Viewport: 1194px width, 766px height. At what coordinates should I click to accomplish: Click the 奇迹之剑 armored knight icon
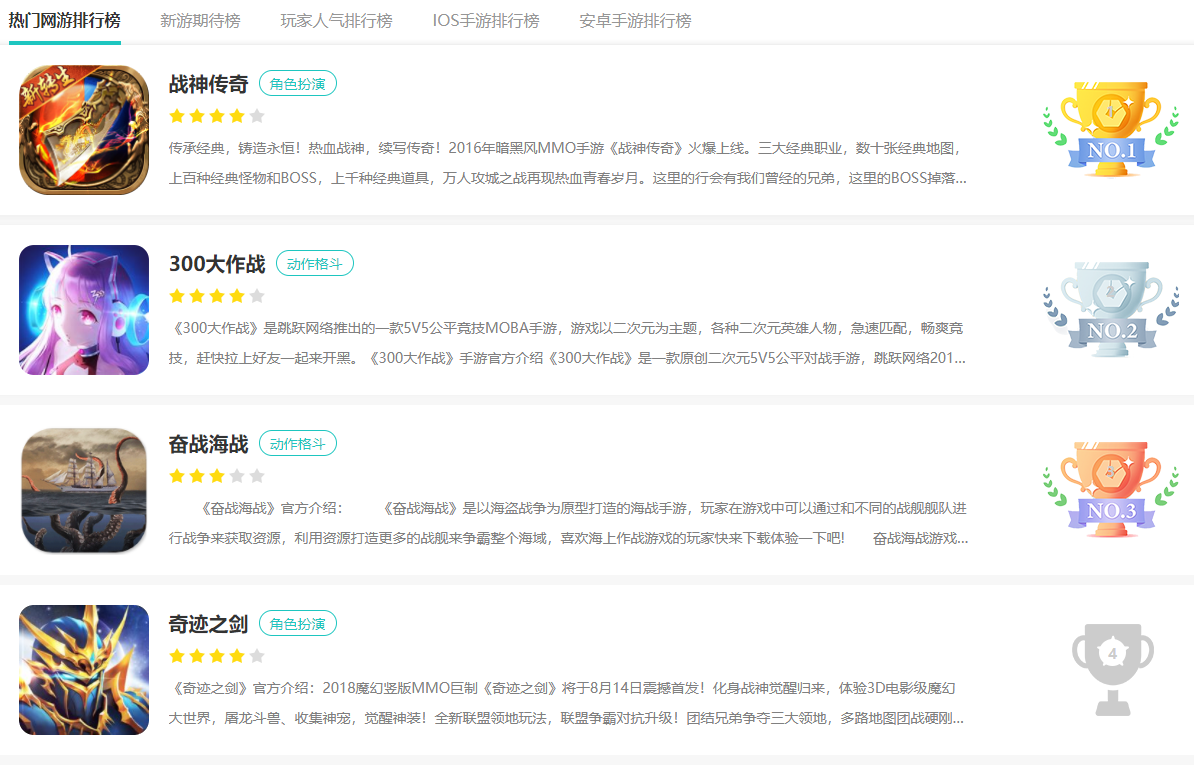point(84,670)
